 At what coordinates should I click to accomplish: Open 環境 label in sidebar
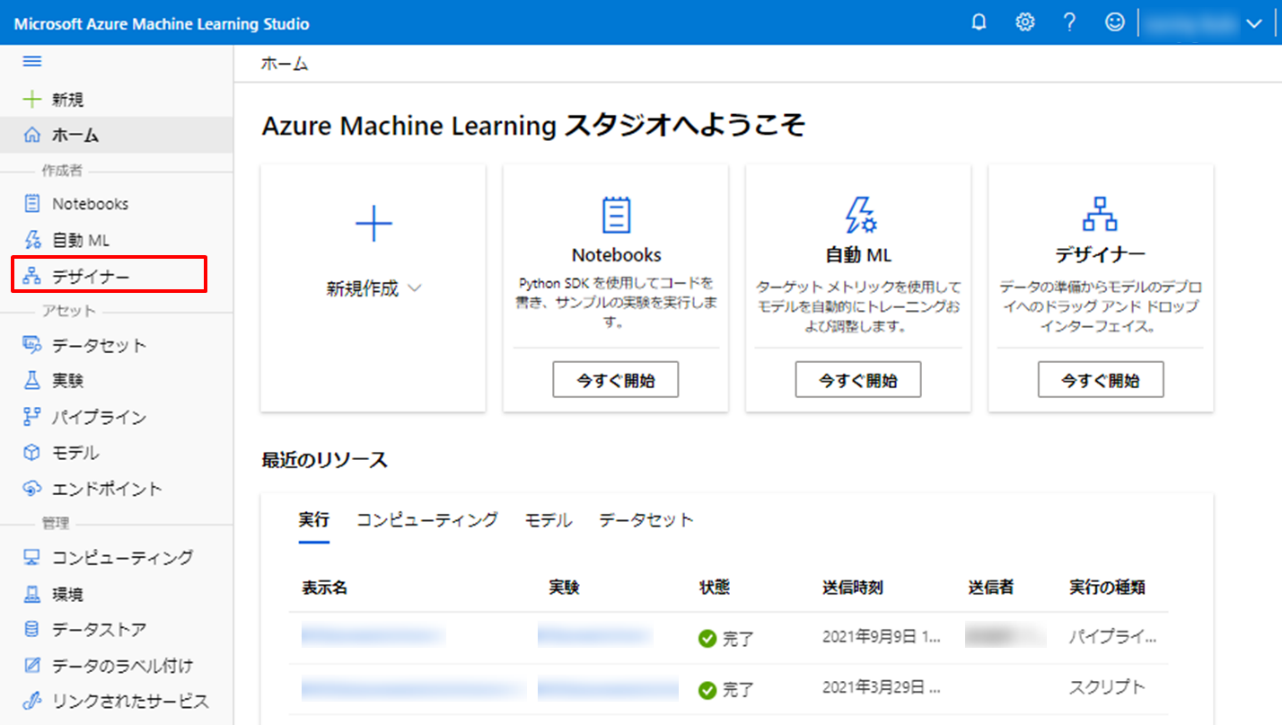(68, 594)
